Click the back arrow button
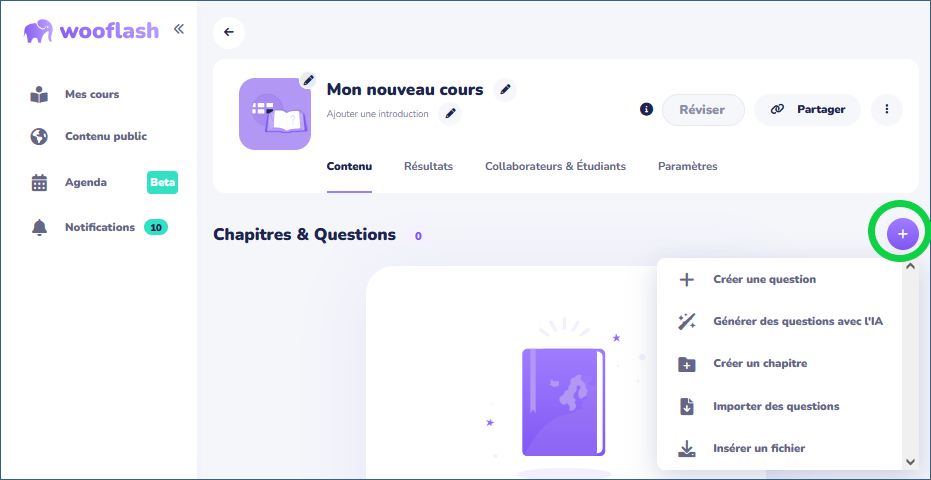The width and height of the screenshot is (931, 480). click(229, 32)
